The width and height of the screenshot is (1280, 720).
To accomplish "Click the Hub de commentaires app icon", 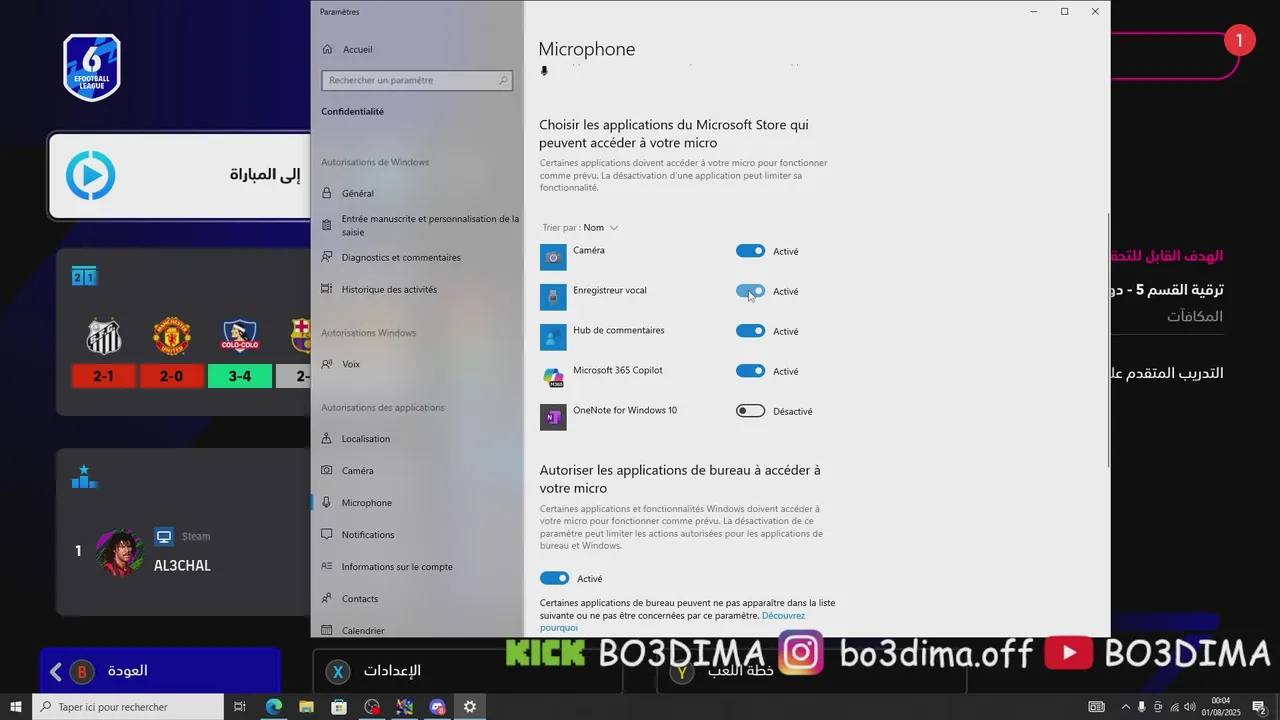I will tap(553, 337).
